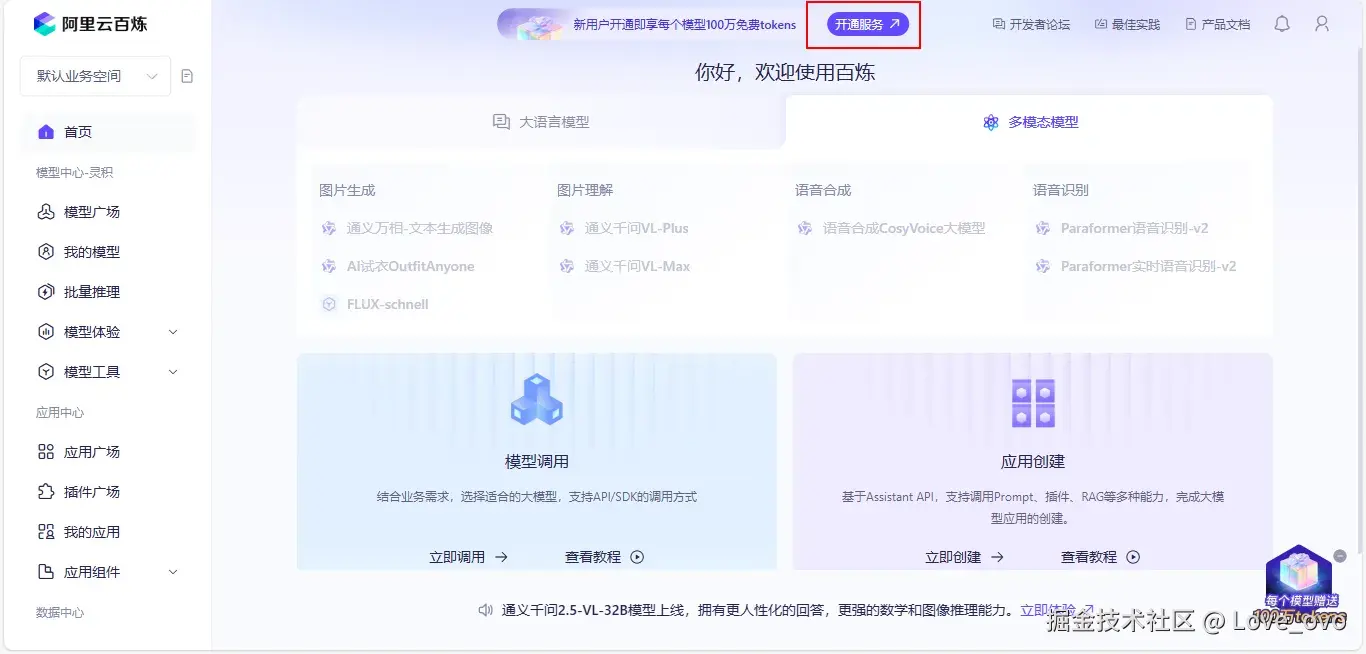The height and width of the screenshot is (654, 1366).
Task: Click the 模型广场 sidebar icon
Action: [46, 212]
